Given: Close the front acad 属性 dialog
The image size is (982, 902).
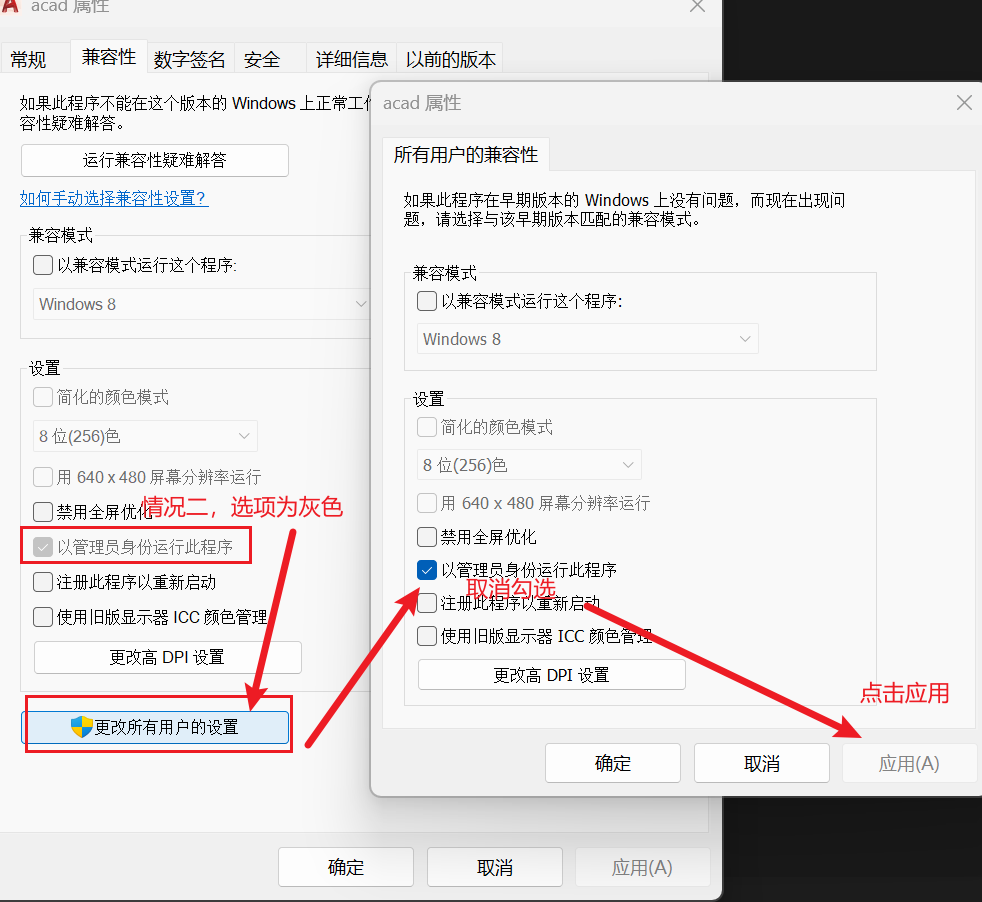Looking at the screenshot, I should (x=964, y=103).
